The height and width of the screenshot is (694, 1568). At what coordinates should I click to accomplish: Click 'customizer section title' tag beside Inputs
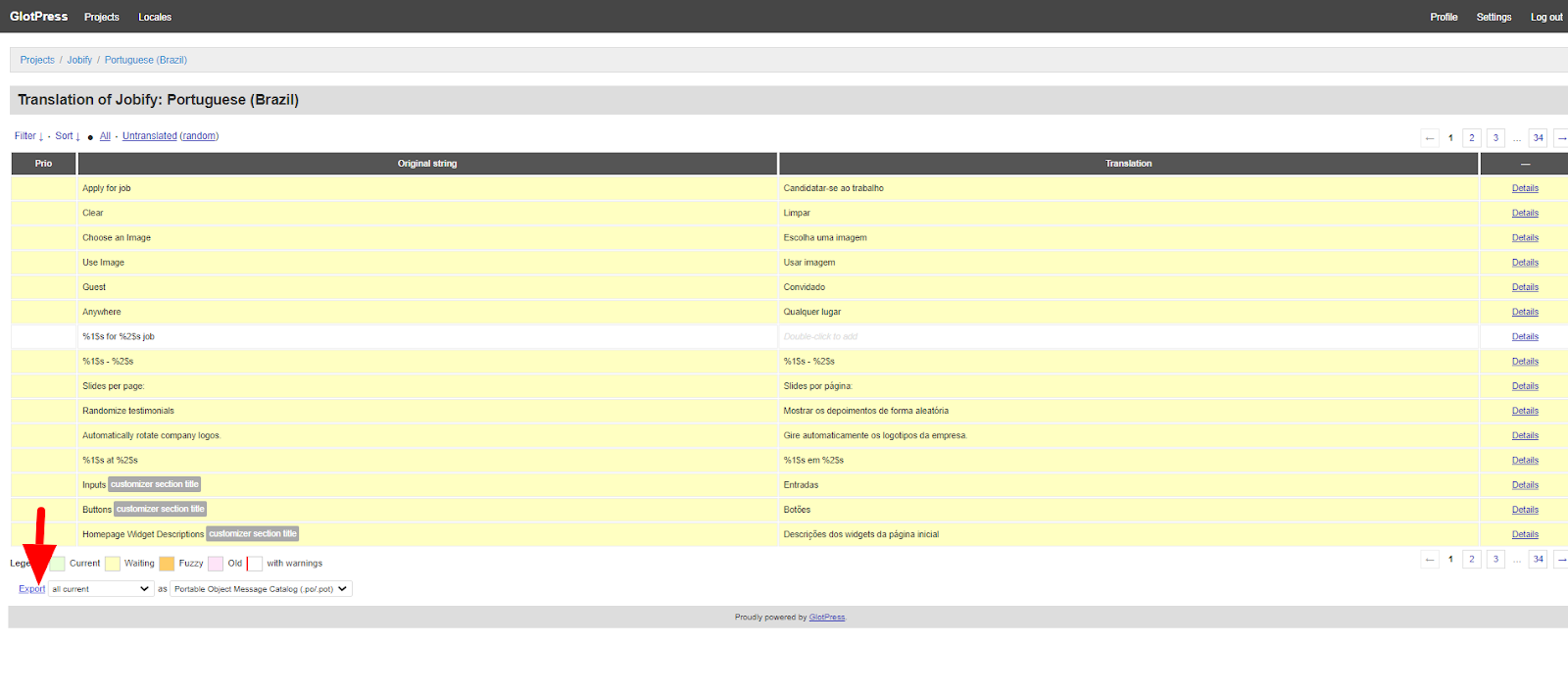pos(155,484)
